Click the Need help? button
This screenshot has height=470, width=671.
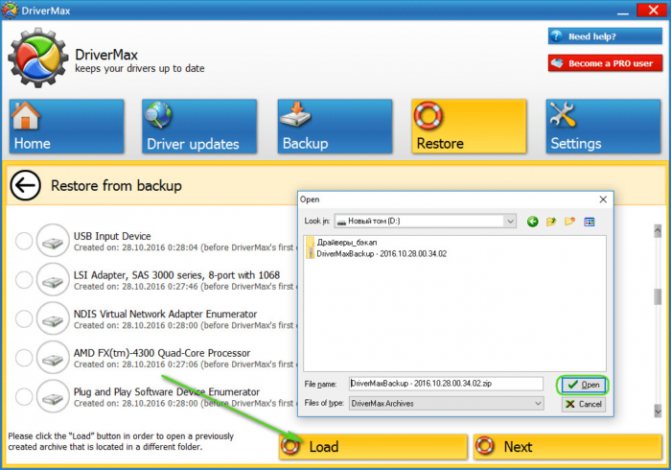tap(605, 36)
